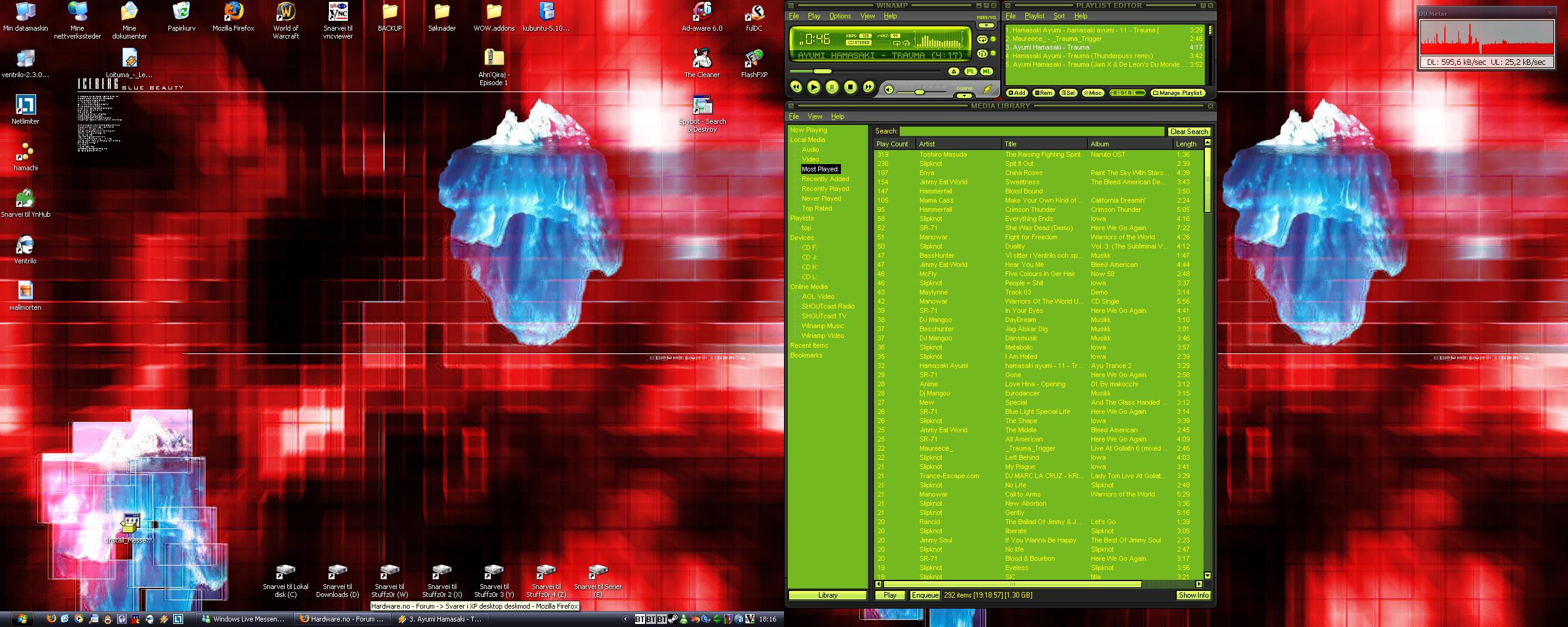Click Media Library vertical scrollbar down arrow
This screenshot has width=1568, height=627.
(x=1207, y=576)
